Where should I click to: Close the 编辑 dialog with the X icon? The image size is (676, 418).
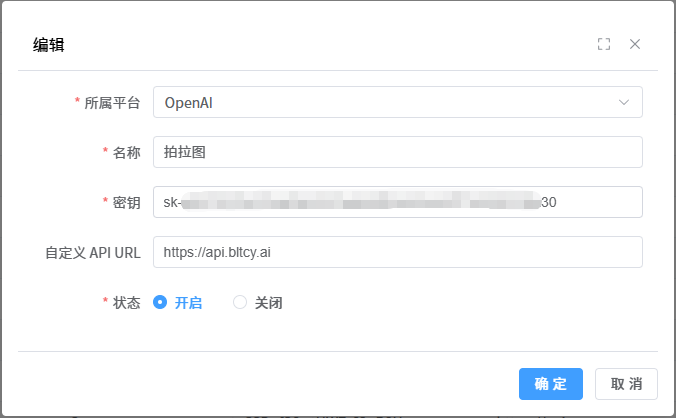[x=635, y=44]
